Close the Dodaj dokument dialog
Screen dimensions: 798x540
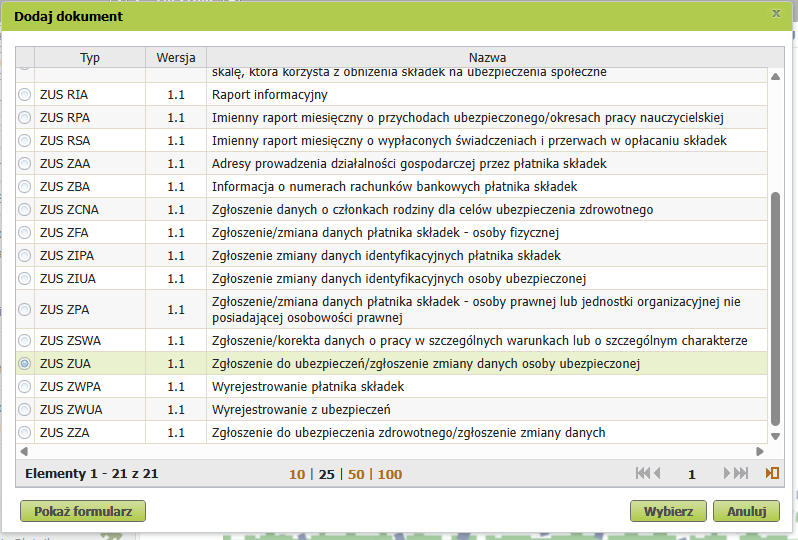point(776,14)
